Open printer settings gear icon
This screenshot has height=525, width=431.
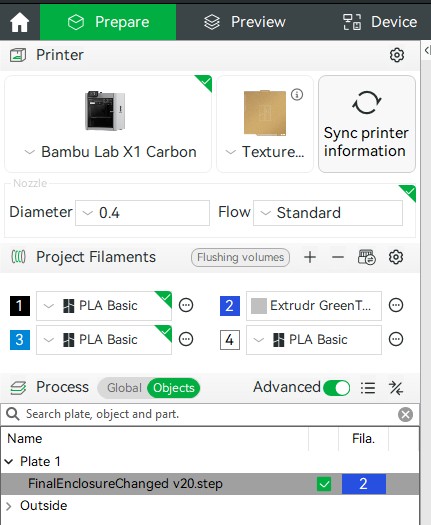397,55
